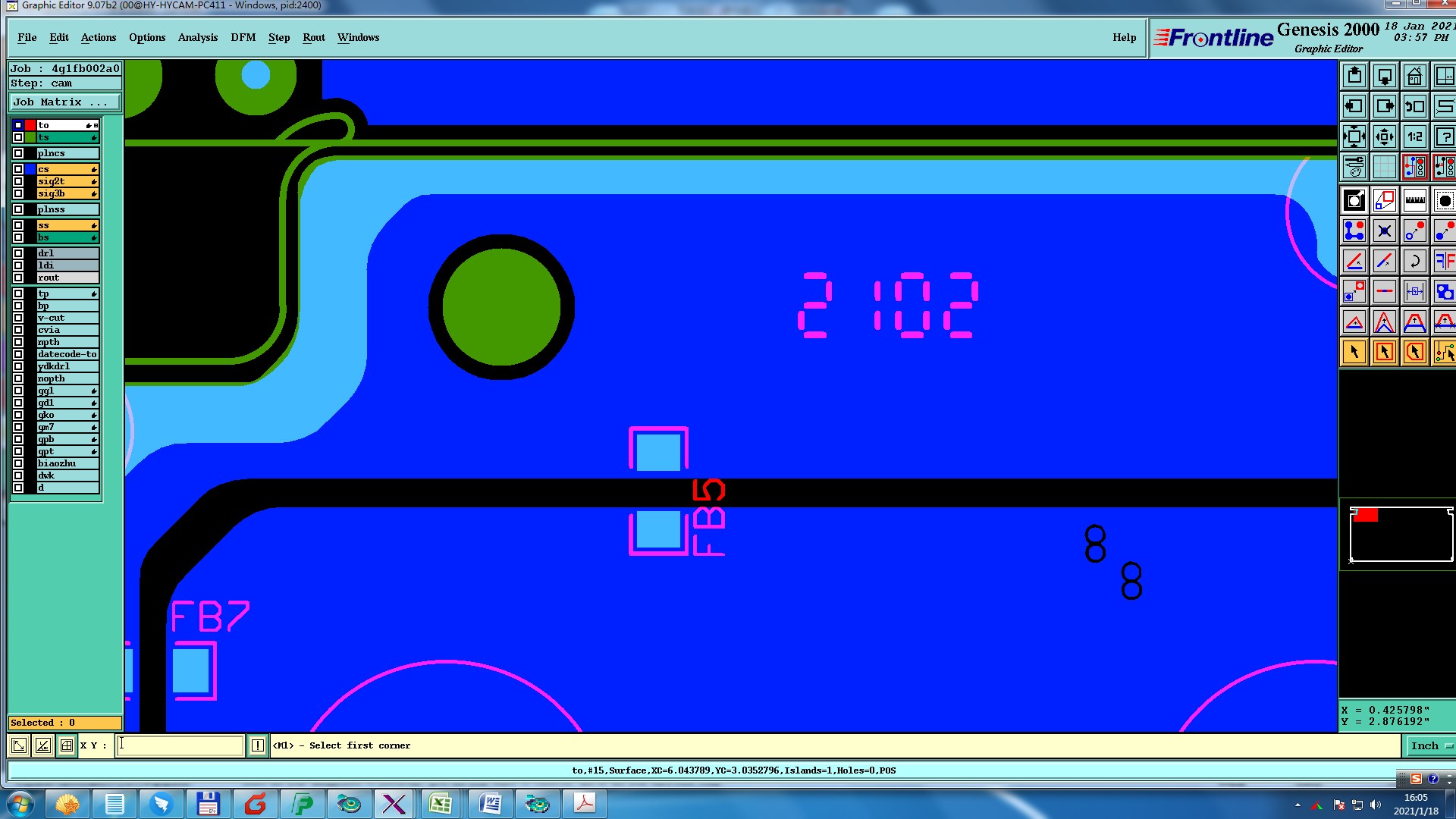
Task: Click the Help button
Action: (1124, 37)
